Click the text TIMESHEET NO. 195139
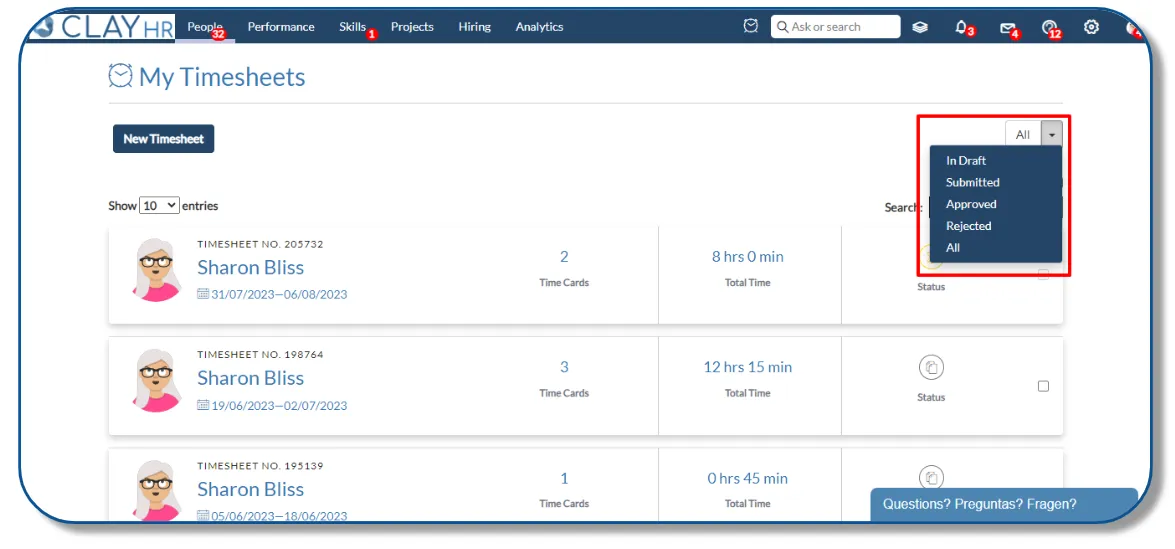The image size is (1175, 549). click(x=260, y=465)
